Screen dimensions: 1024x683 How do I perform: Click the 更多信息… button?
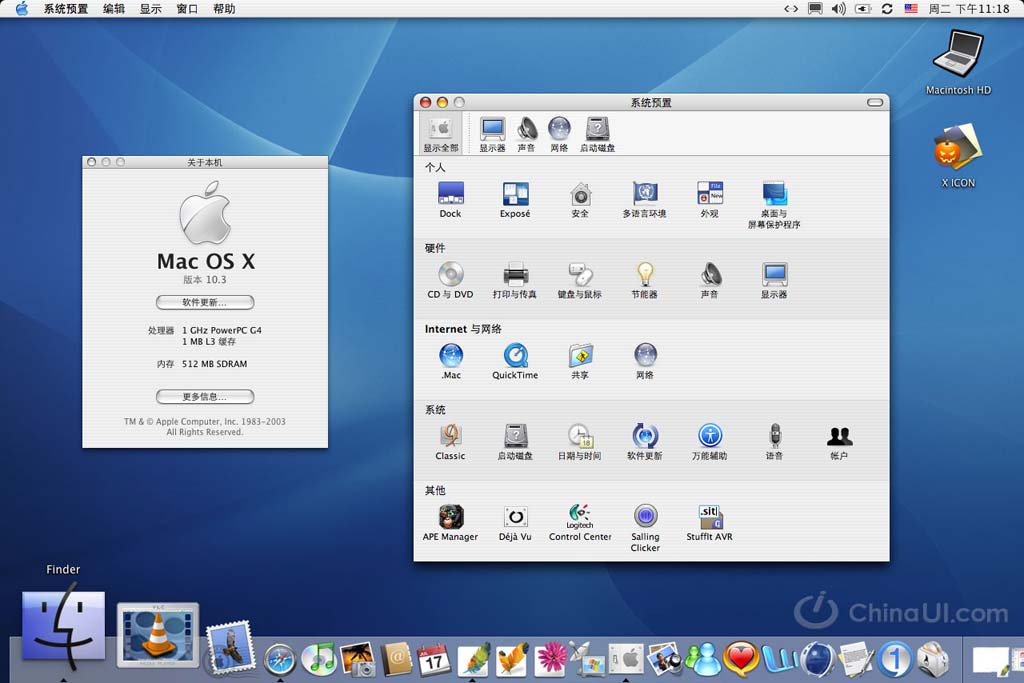205,396
